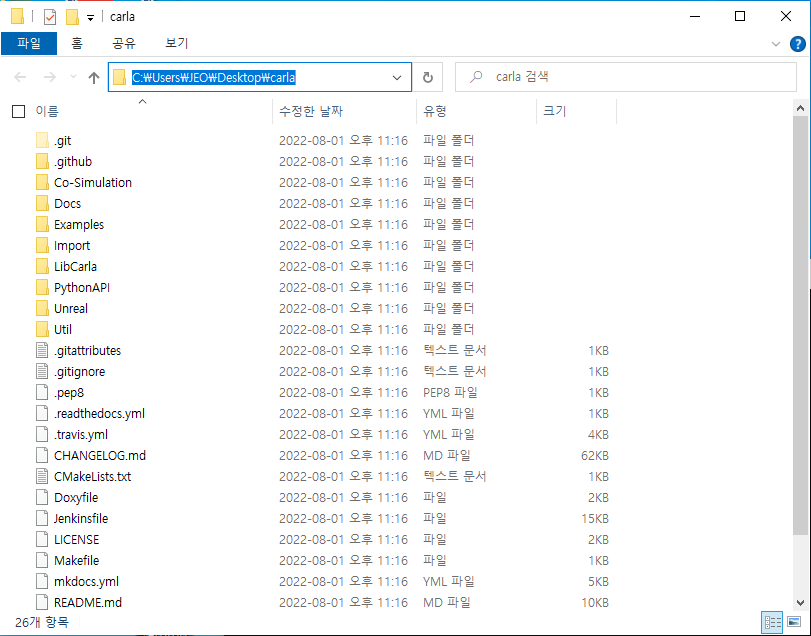Click the 15KB size of Jenkinsfile
Screen dimensions: 811x636
(595, 519)
